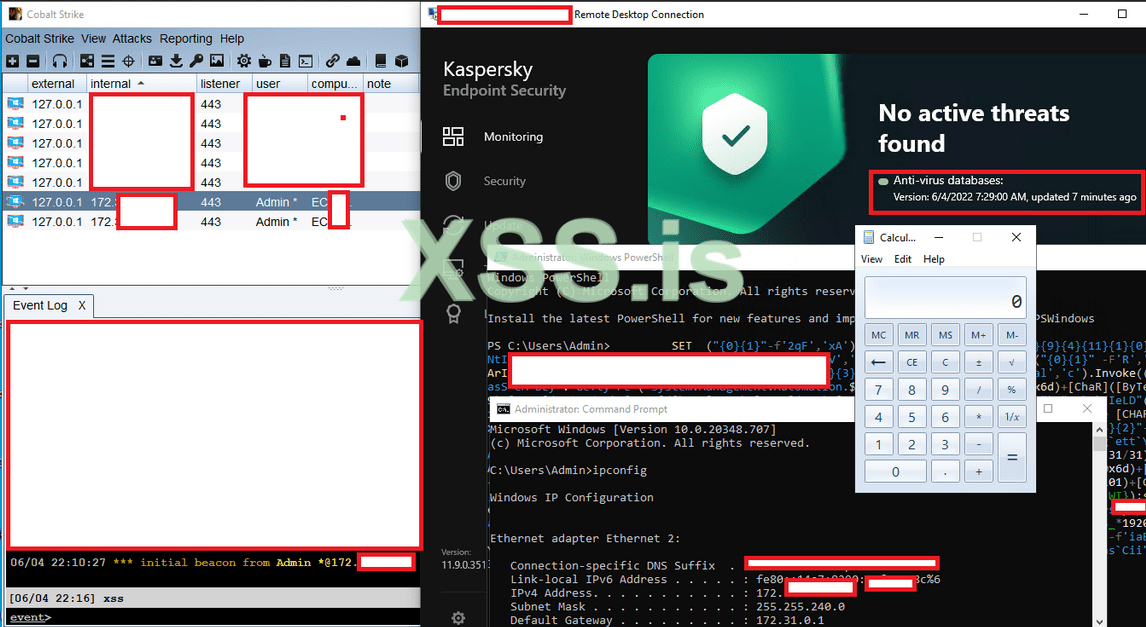Viewport: 1146px width, 627px height.
Task: Open the Calculator Edit menu
Action: pyautogui.click(x=903, y=259)
